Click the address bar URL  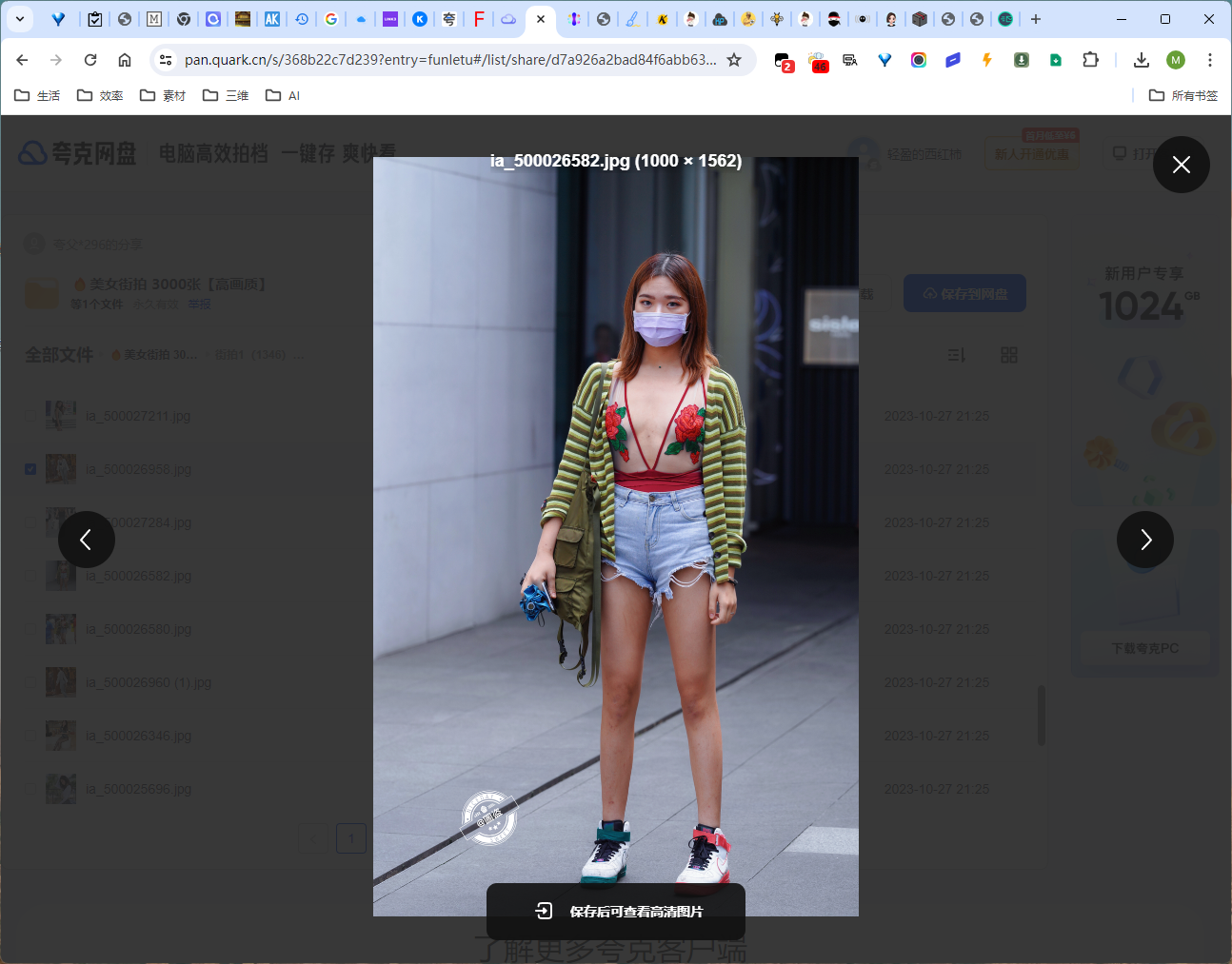pyautogui.click(x=449, y=60)
